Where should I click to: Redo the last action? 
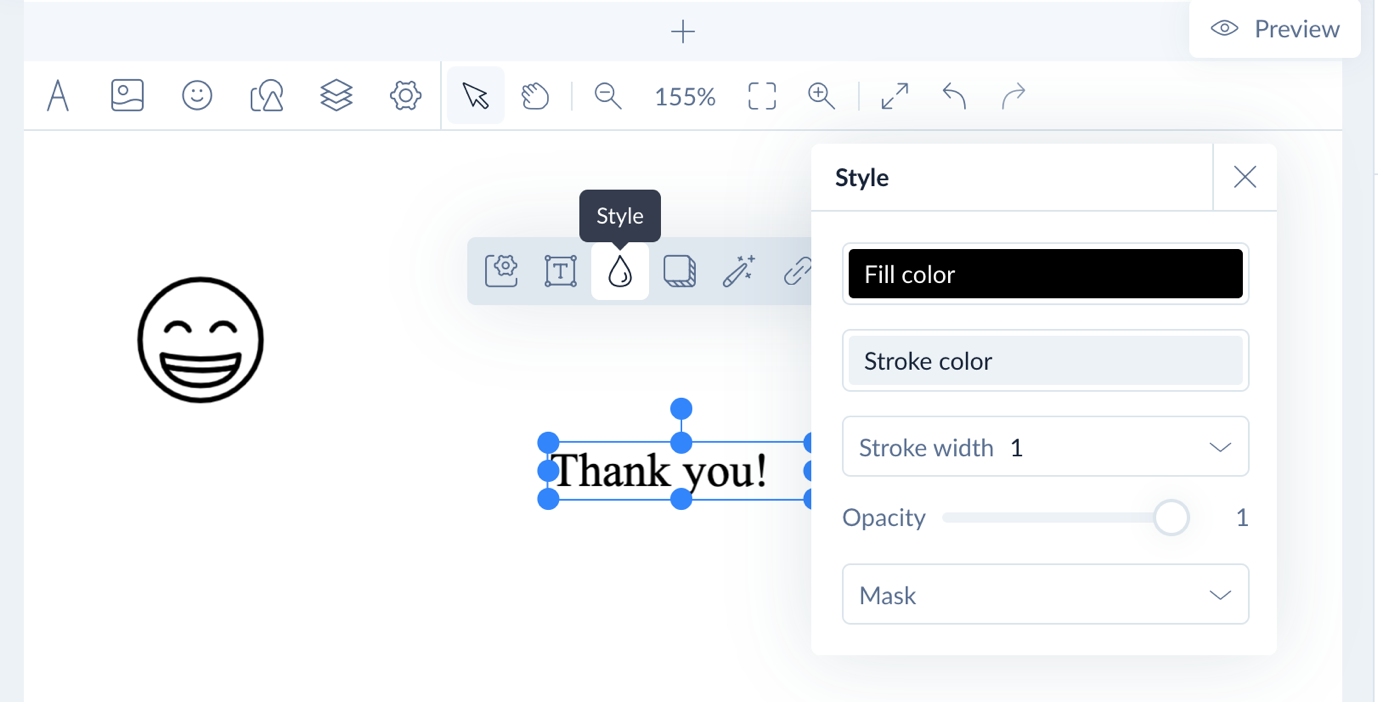click(x=1014, y=96)
